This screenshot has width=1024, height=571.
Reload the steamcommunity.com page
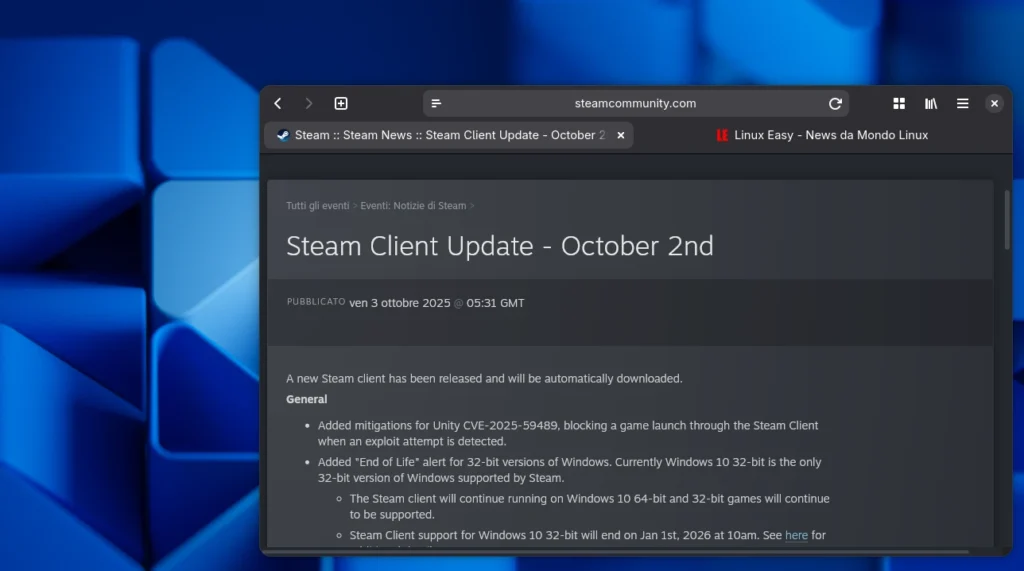[835, 103]
